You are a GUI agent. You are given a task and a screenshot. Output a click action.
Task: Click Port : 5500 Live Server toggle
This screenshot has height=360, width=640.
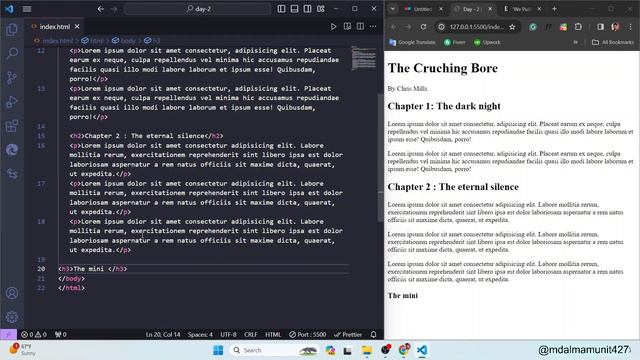[x=308, y=334]
